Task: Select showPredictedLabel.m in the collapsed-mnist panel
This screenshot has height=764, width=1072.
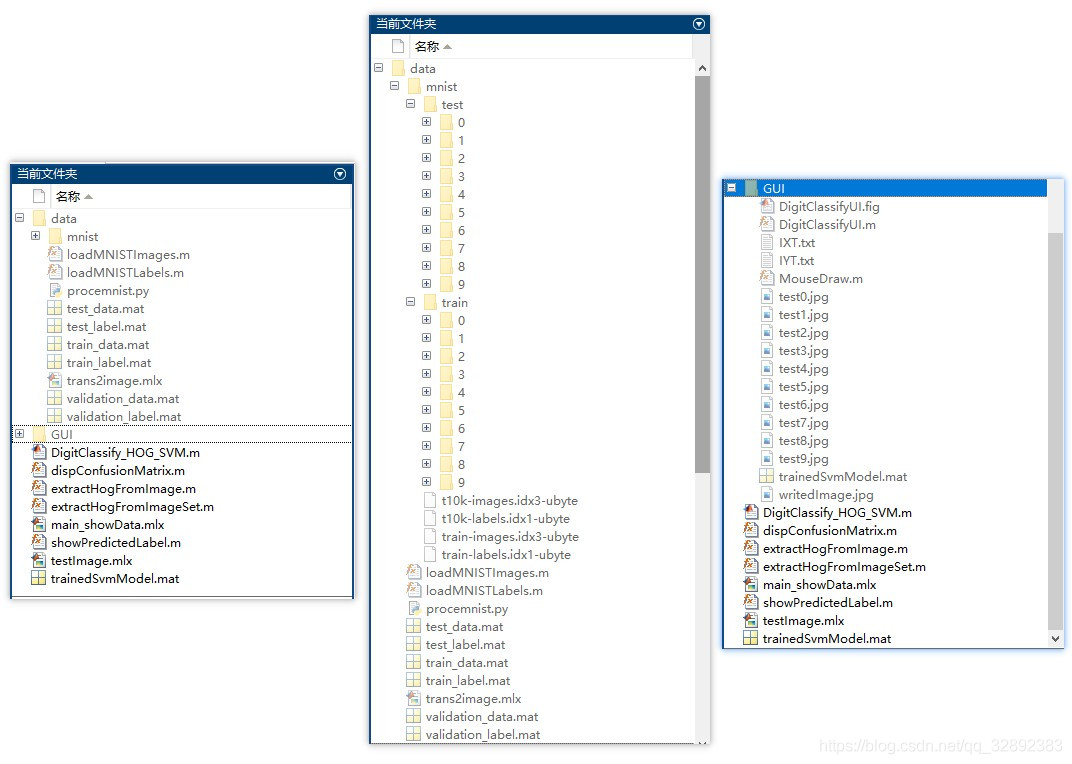Action: point(116,542)
